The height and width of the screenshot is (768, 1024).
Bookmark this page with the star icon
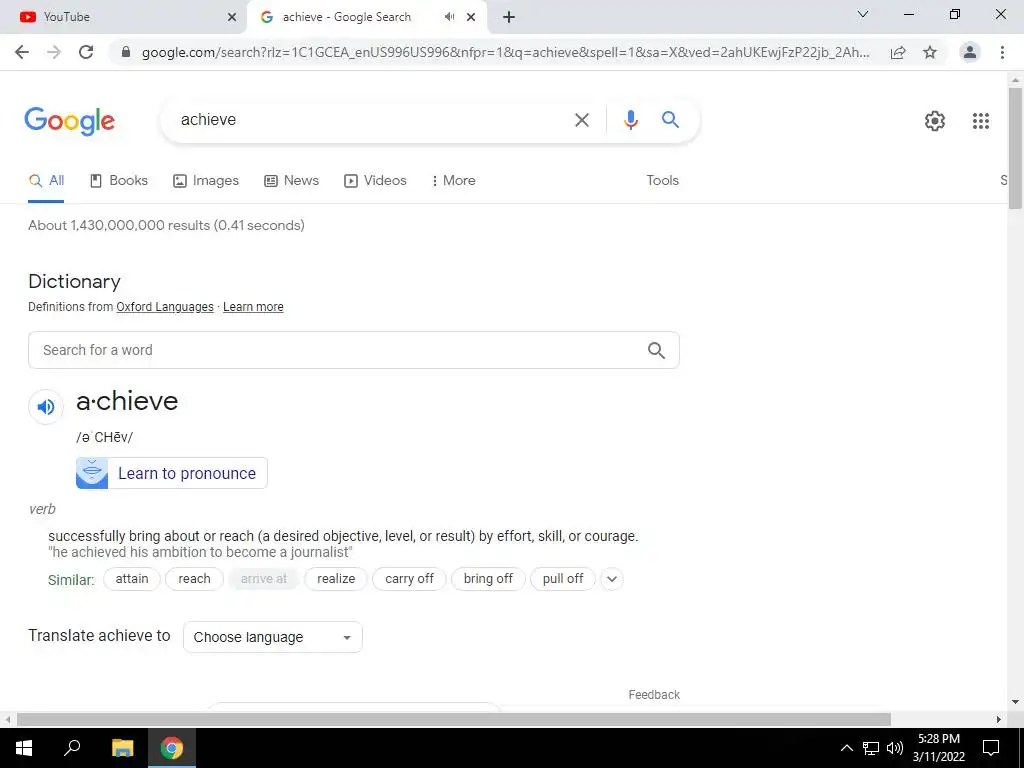click(x=930, y=52)
